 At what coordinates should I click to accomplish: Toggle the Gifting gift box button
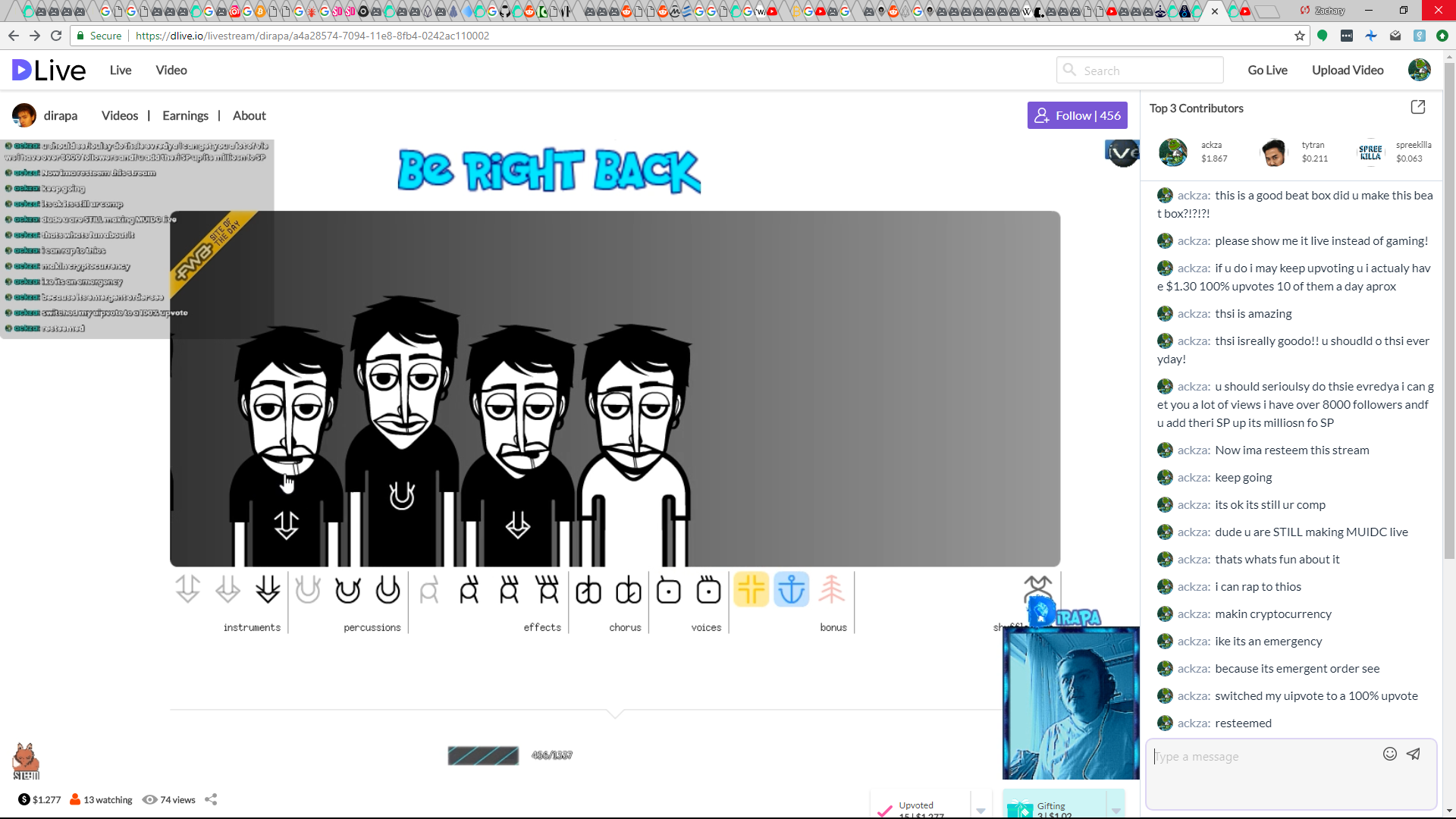(1020, 809)
